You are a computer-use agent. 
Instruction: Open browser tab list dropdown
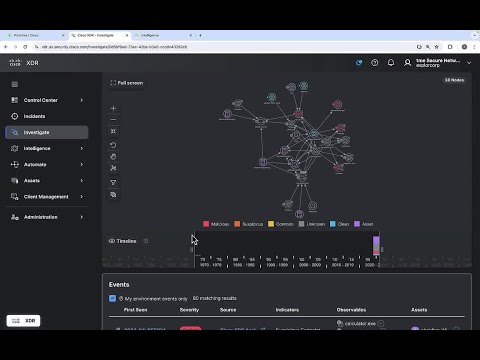click(x=475, y=35)
